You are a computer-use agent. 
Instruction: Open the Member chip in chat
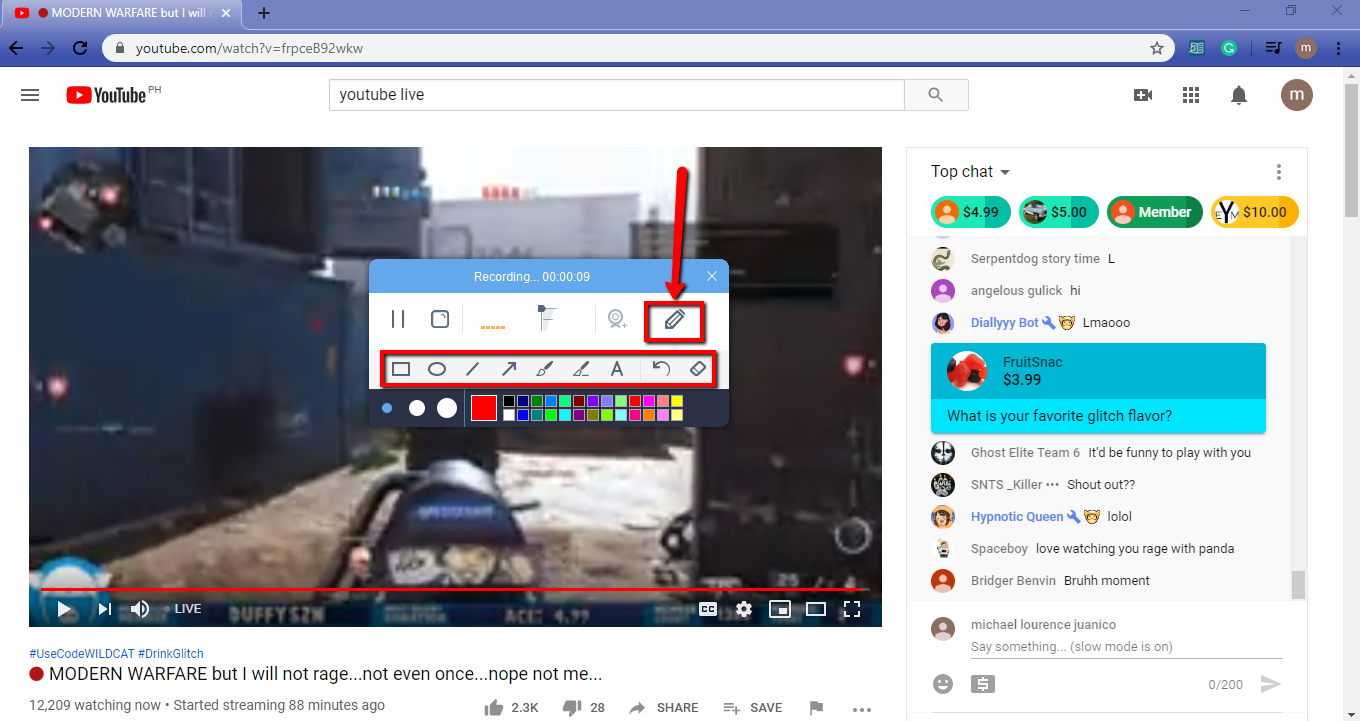(1155, 212)
